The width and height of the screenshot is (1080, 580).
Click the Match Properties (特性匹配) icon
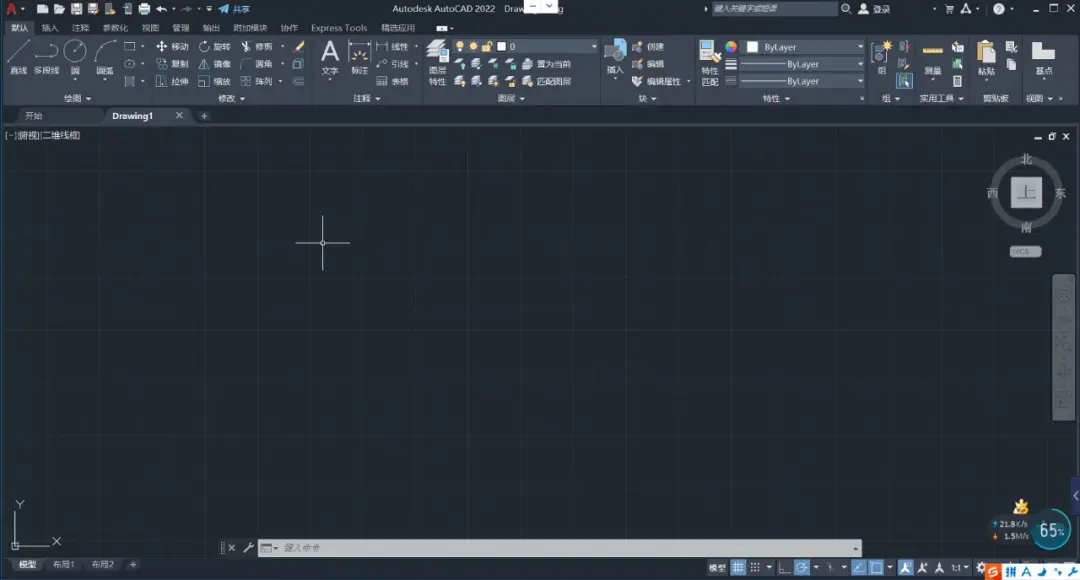coord(709,62)
